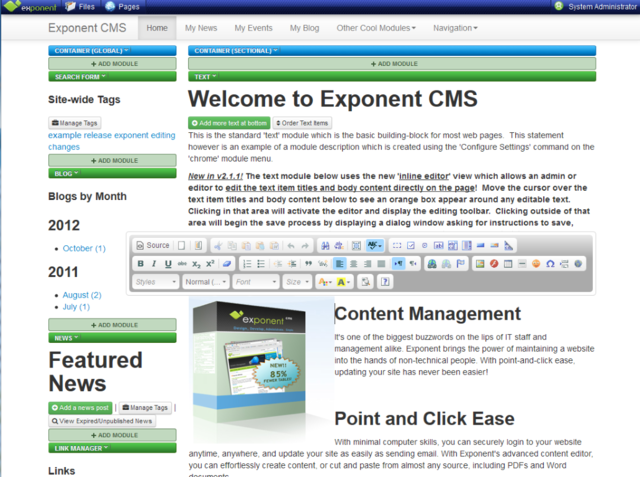Open Find with the binoculars icon
640x477 pixels.
coord(325,246)
